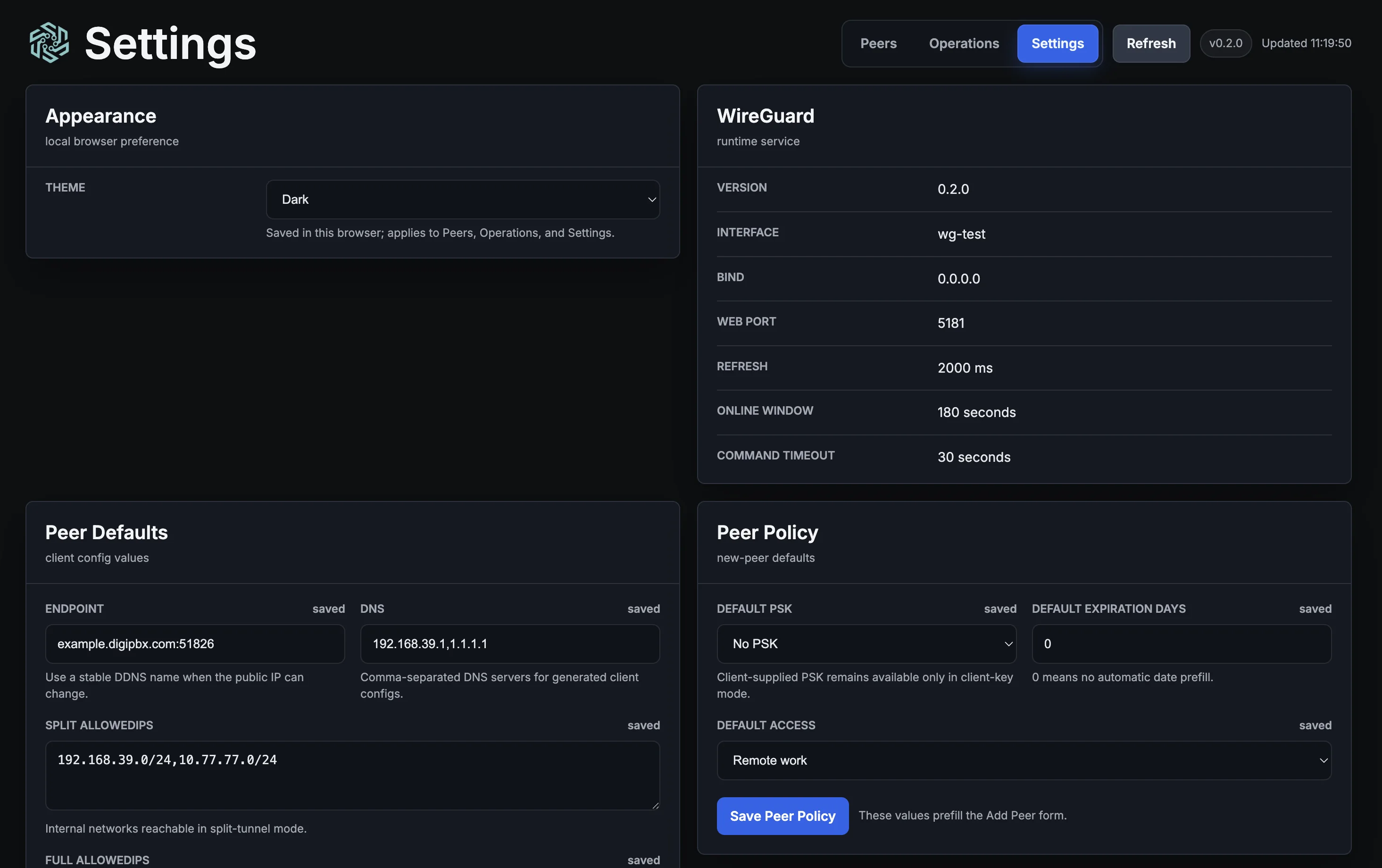Click the '0 means no automatic date prefill' hint

pyautogui.click(x=1122, y=677)
